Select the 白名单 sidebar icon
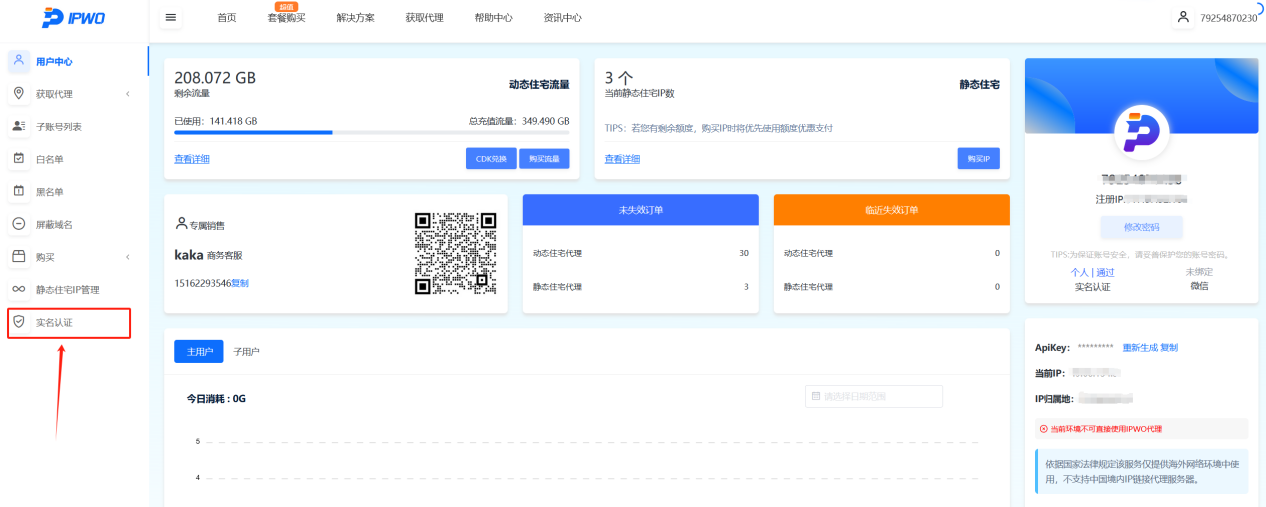1266x507 pixels. click(18, 158)
